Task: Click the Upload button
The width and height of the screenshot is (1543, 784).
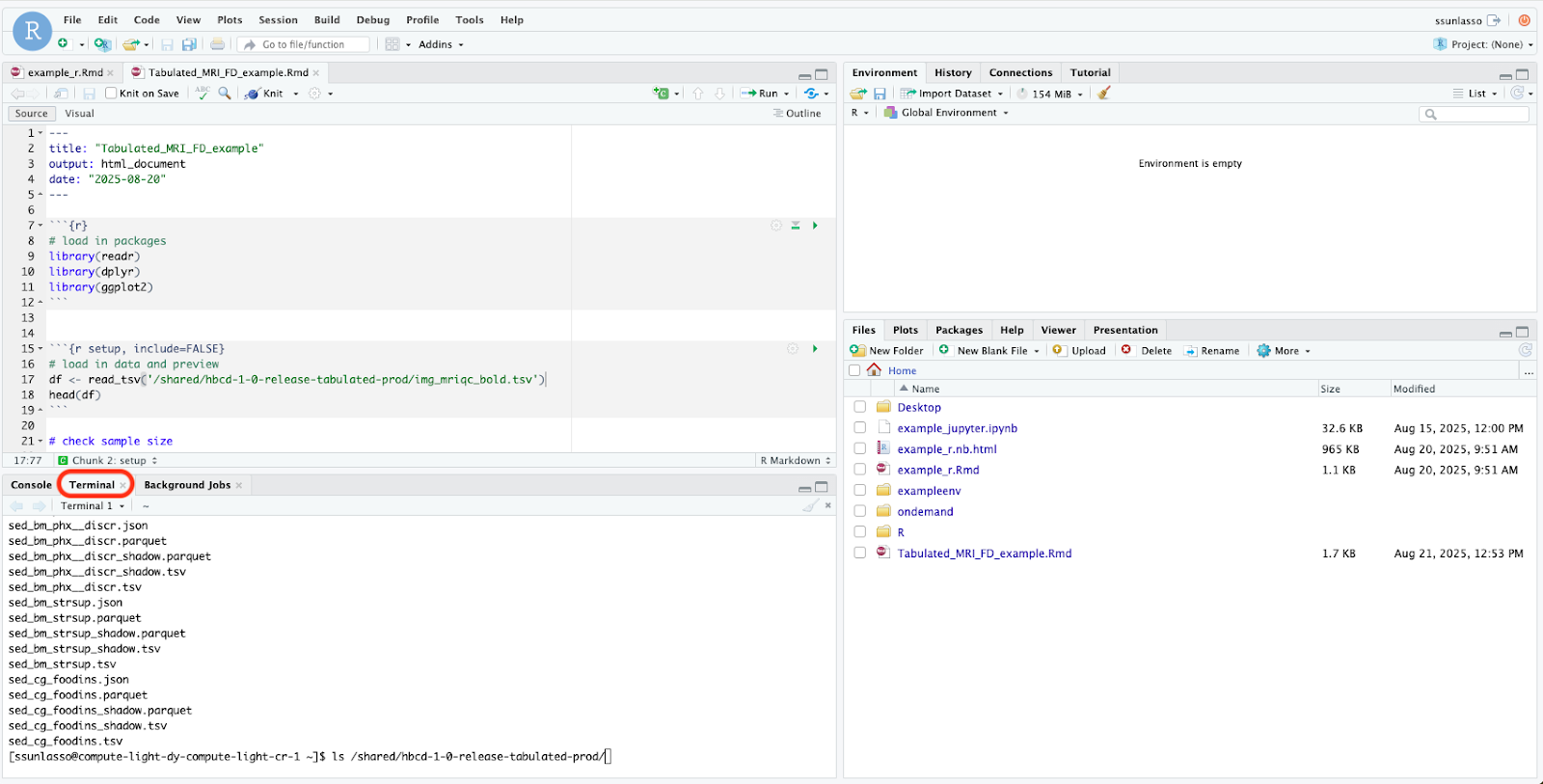Action: pos(1079,351)
